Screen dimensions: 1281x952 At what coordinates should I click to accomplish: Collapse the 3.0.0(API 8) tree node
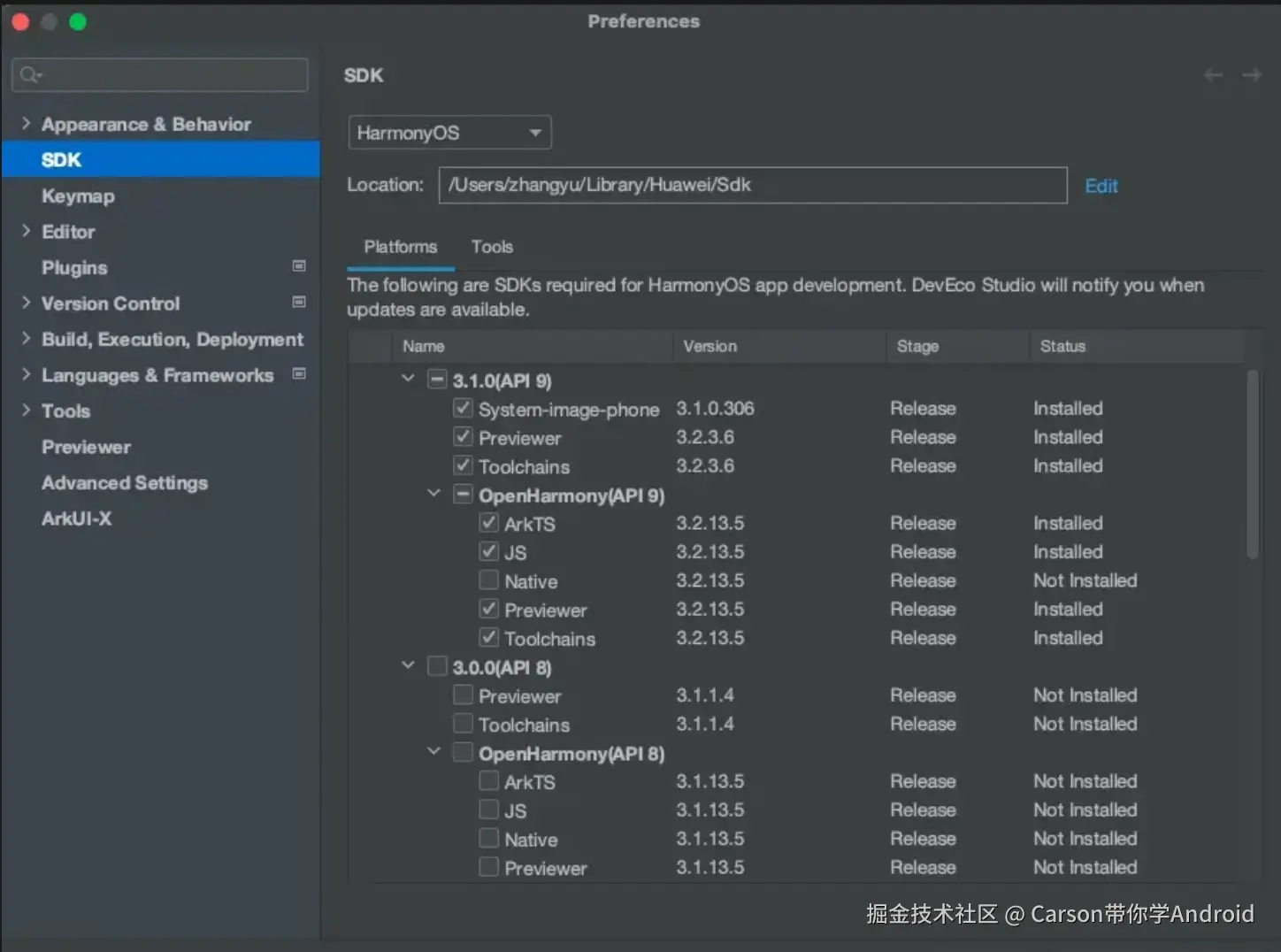click(x=408, y=665)
